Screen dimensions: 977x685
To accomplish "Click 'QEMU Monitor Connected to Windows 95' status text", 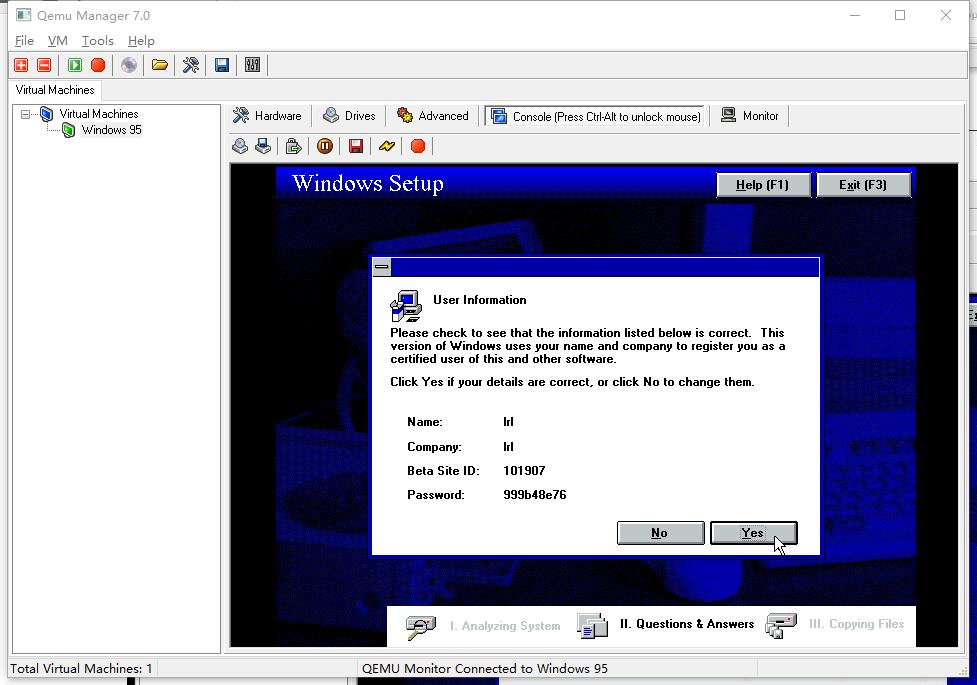I will pyautogui.click(x=485, y=669).
